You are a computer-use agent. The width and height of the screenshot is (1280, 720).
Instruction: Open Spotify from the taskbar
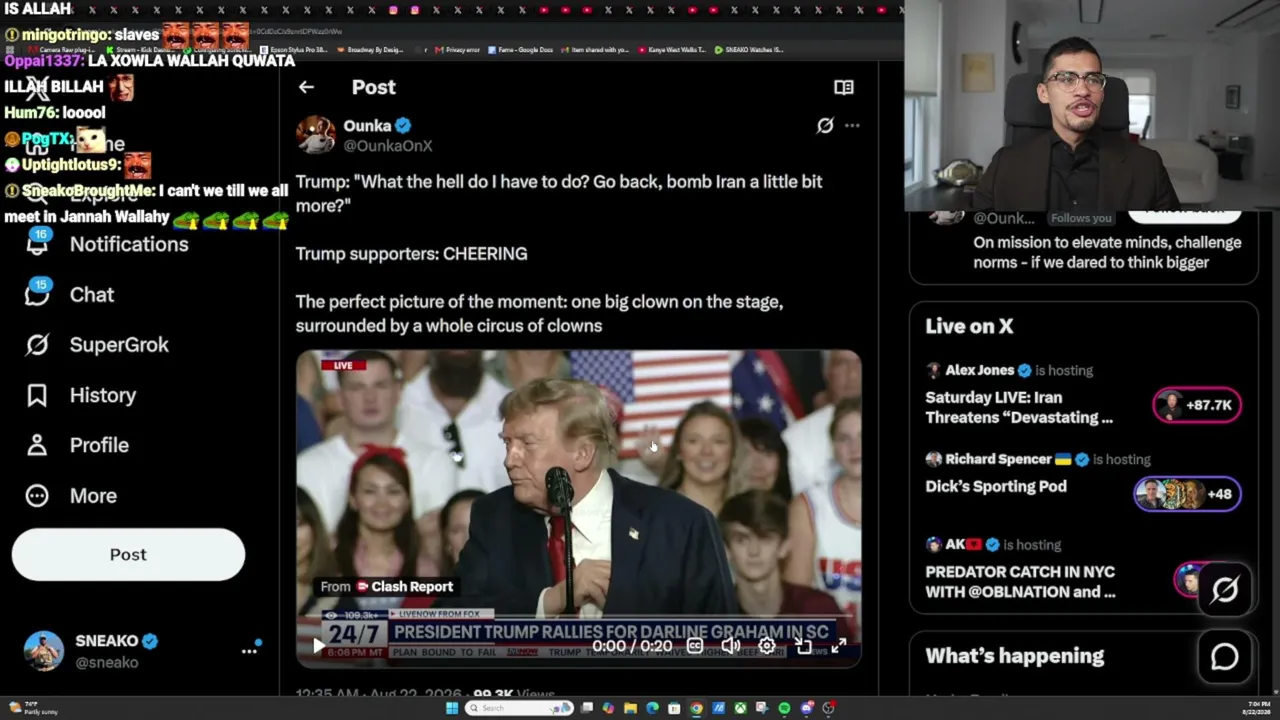(784, 708)
